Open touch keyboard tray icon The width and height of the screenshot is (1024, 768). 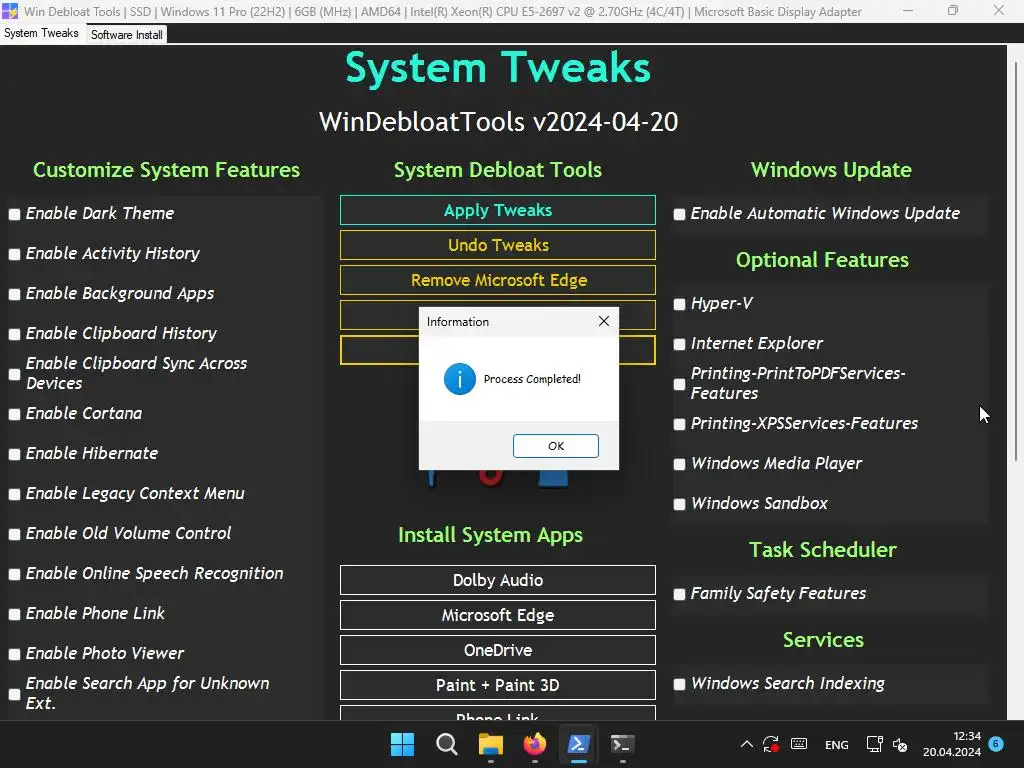click(799, 744)
